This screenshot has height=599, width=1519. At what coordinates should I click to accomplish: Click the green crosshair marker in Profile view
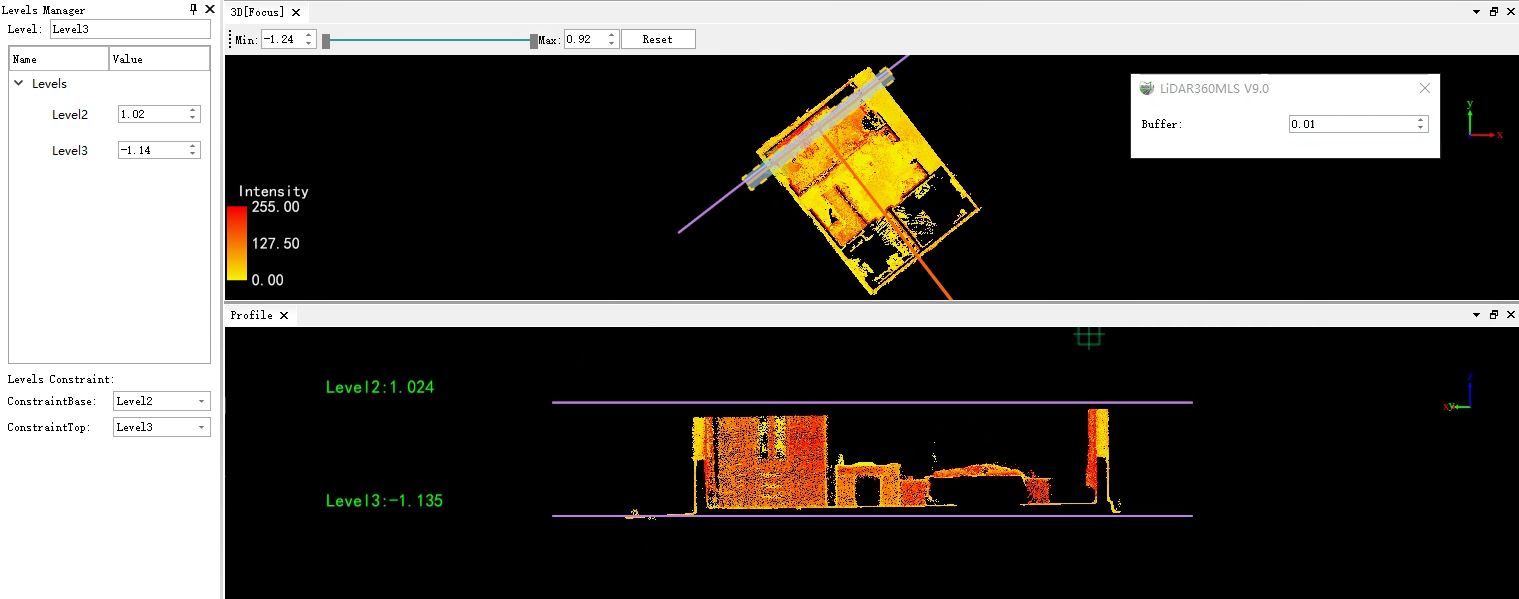[x=1088, y=337]
